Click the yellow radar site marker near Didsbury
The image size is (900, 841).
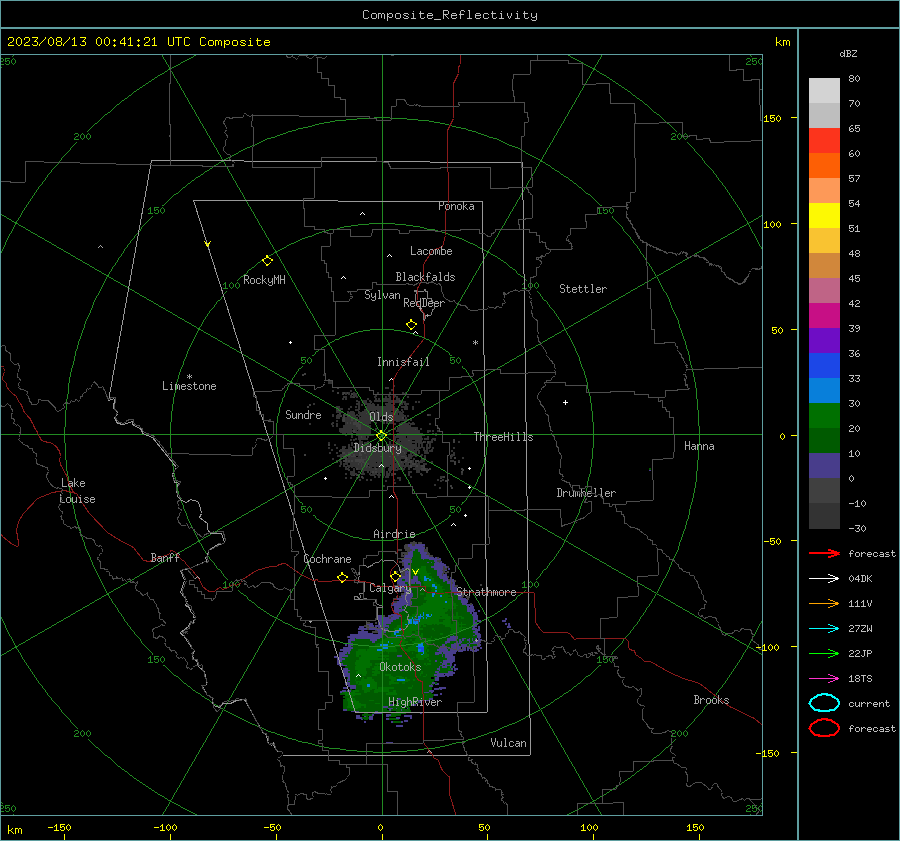point(381,436)
